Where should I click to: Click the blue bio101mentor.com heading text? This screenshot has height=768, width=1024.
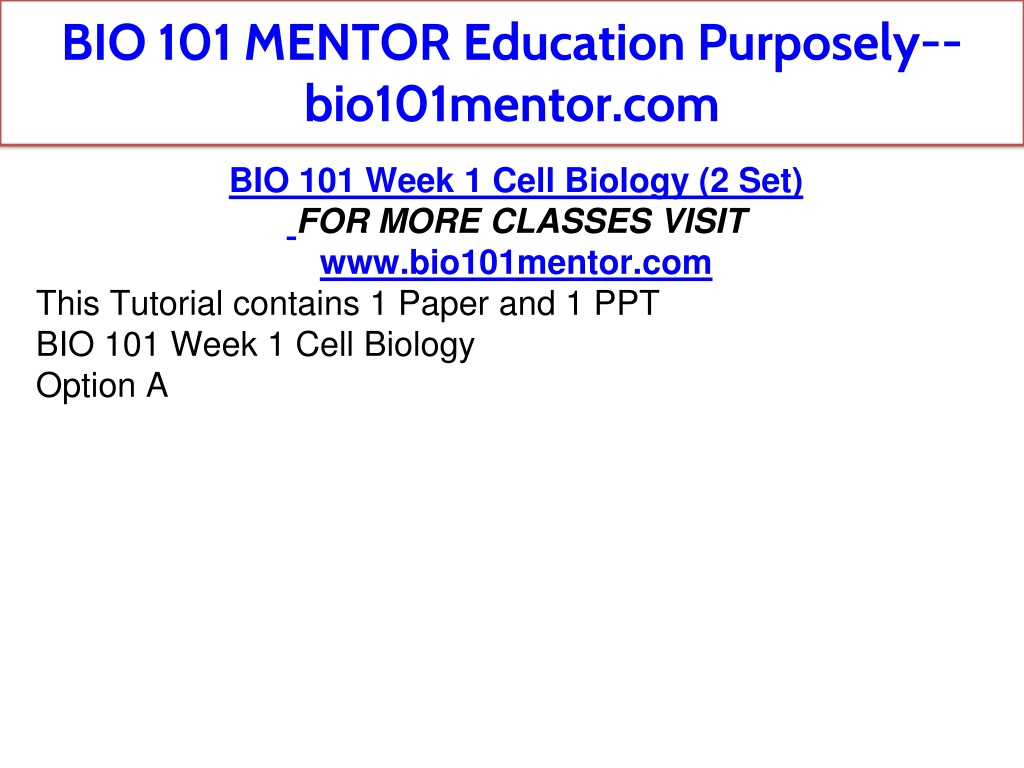511,104
